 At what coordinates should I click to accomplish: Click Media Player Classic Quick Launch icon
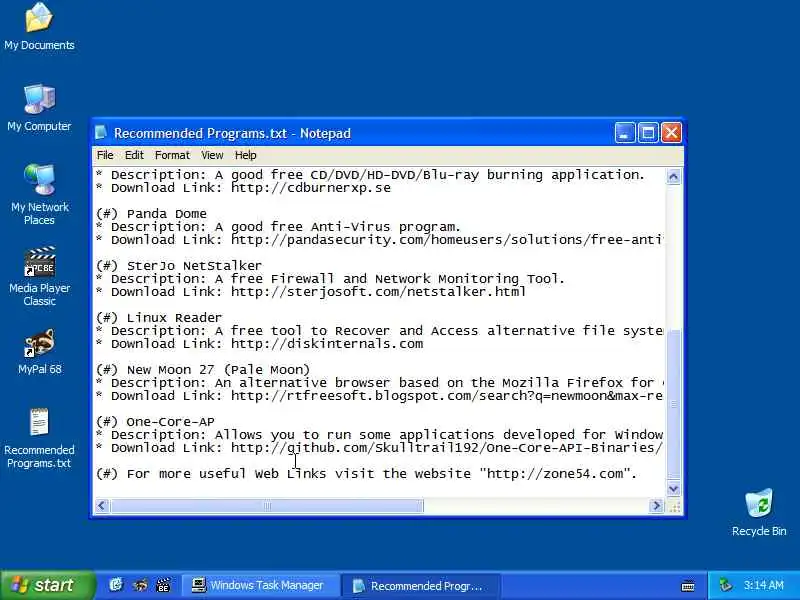pos(163,585)
